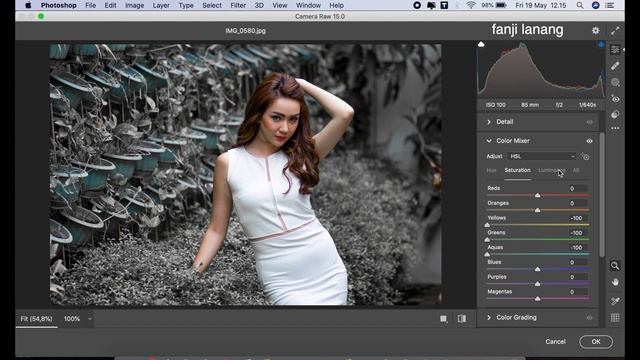Open the zoom level dropdown arrow
This screenshot has height=360, width=640.
[x=89, y=319]
